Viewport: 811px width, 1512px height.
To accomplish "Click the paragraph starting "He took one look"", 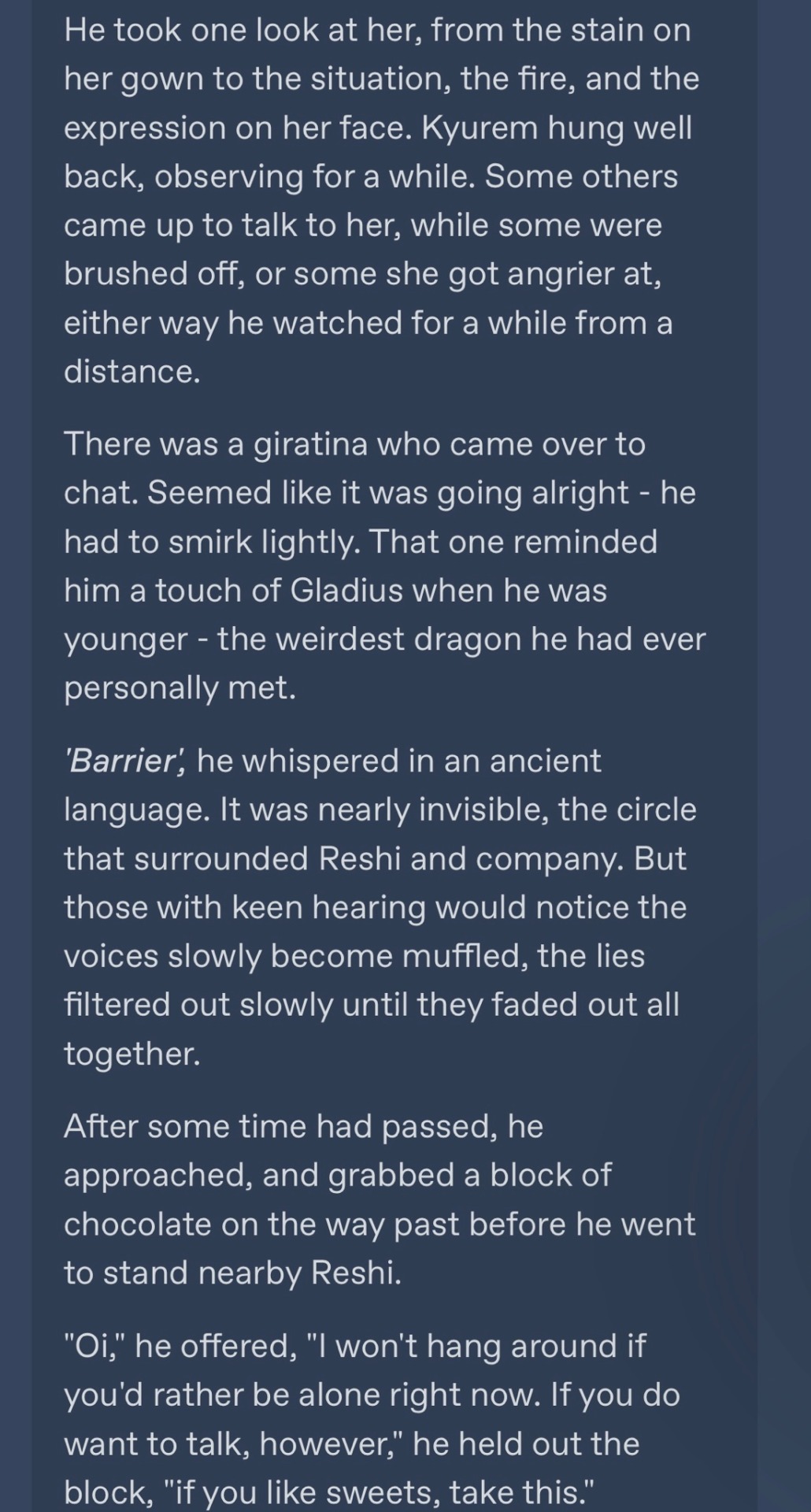I will (x=378, y=201).
